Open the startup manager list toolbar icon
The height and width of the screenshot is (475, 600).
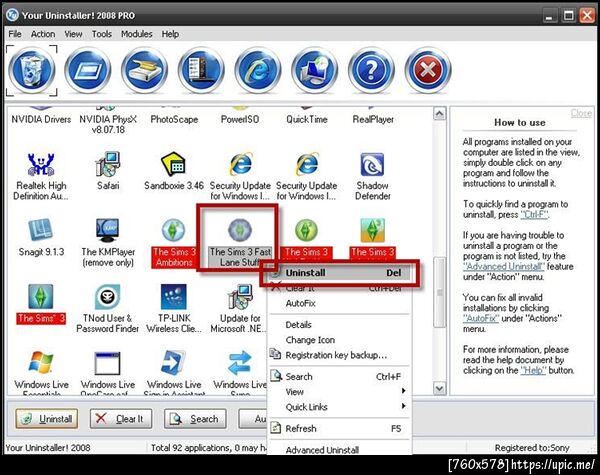click(x=201, y=70)
